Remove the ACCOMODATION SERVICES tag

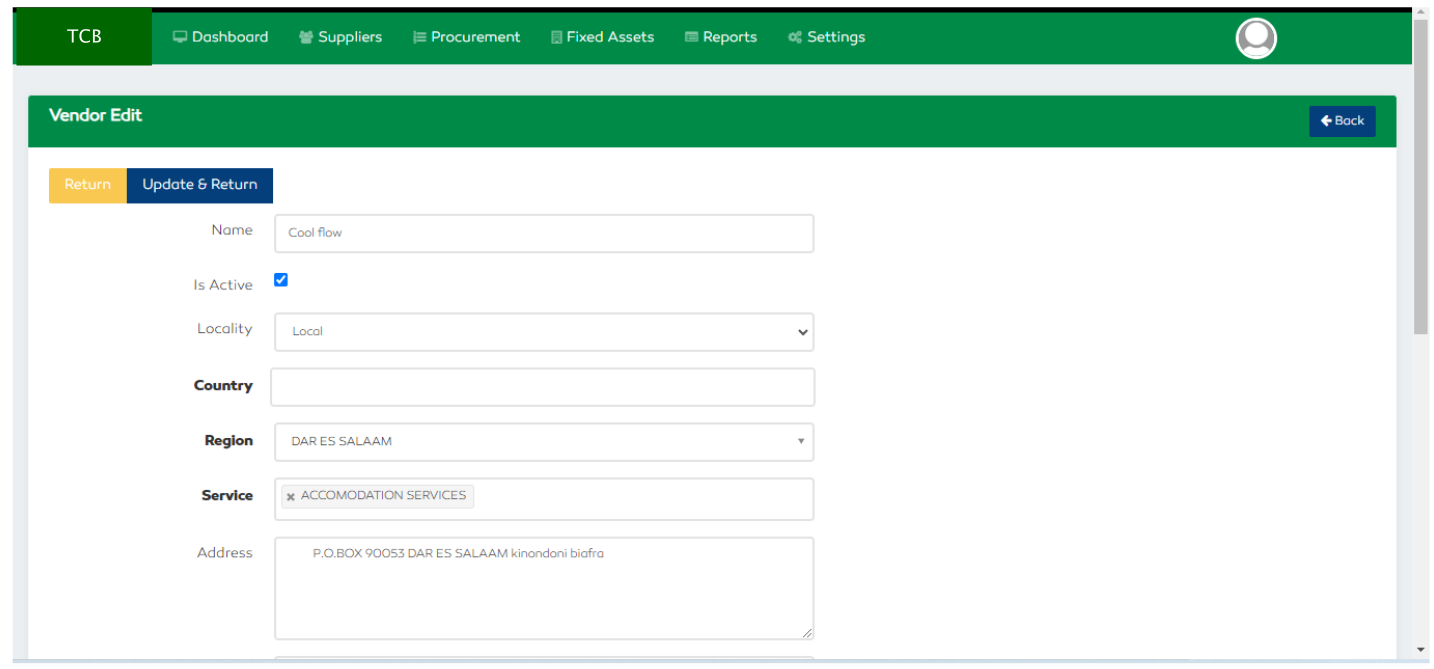[291, 497]
